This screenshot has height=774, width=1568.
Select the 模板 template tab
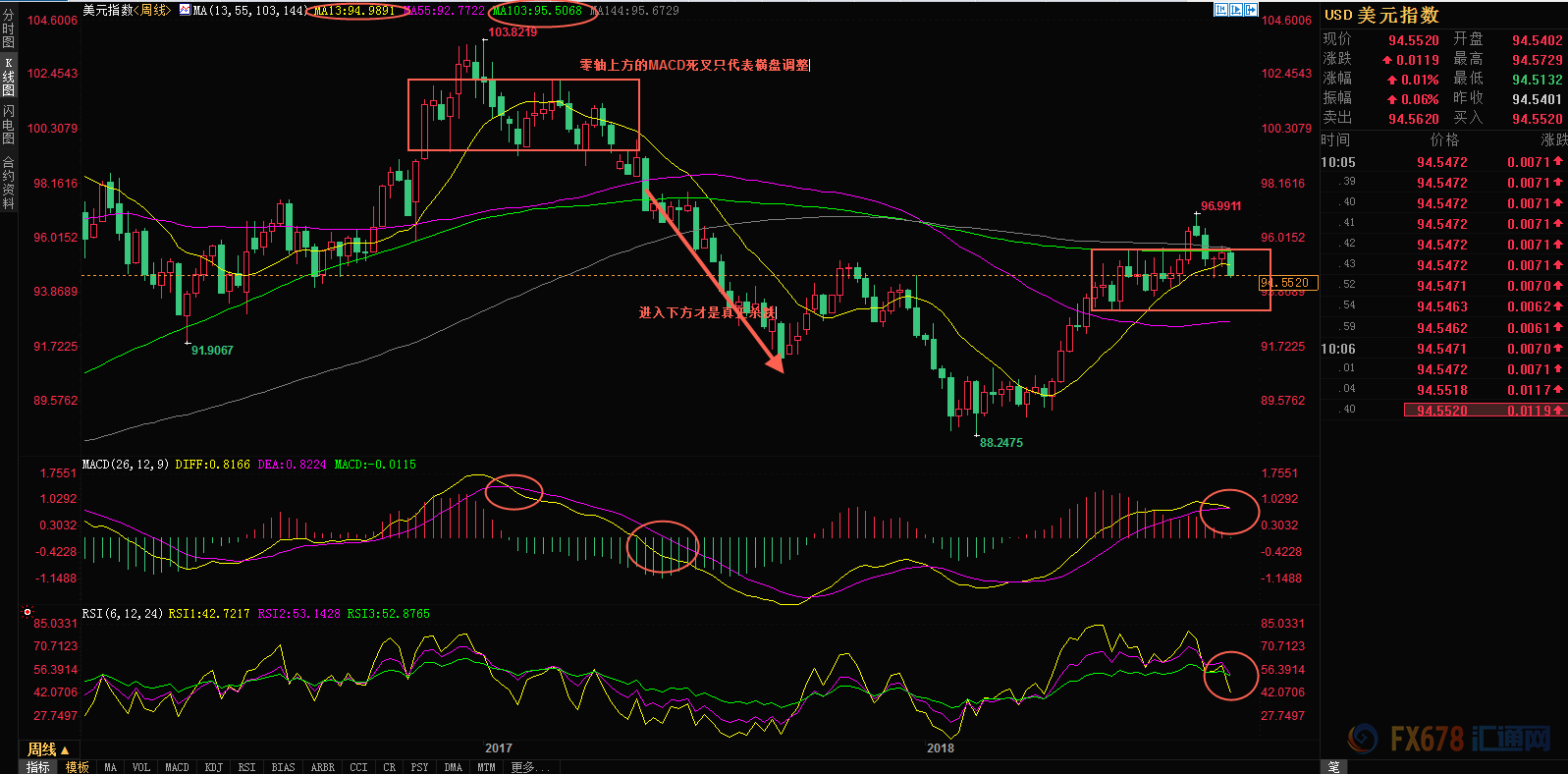[x=77, y=767]
